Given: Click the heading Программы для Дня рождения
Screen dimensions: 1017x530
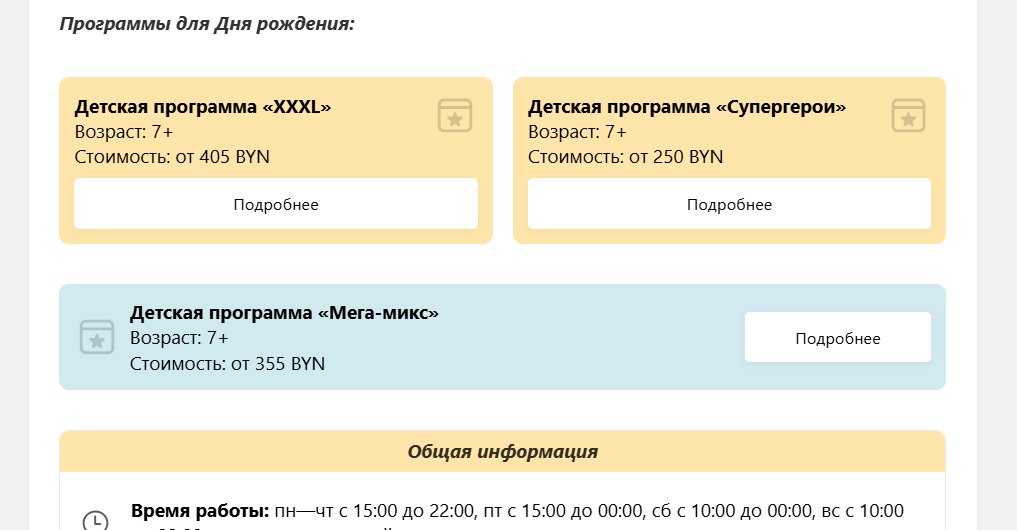Looking at the screenshot, I should pos(207,24).
